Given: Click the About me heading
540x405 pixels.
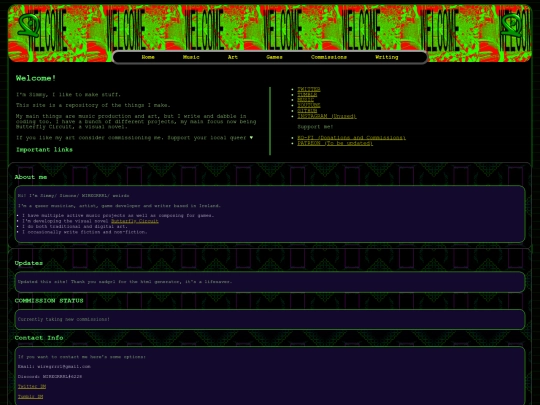Looking at the screenshot, I should [x=31, y=177].
